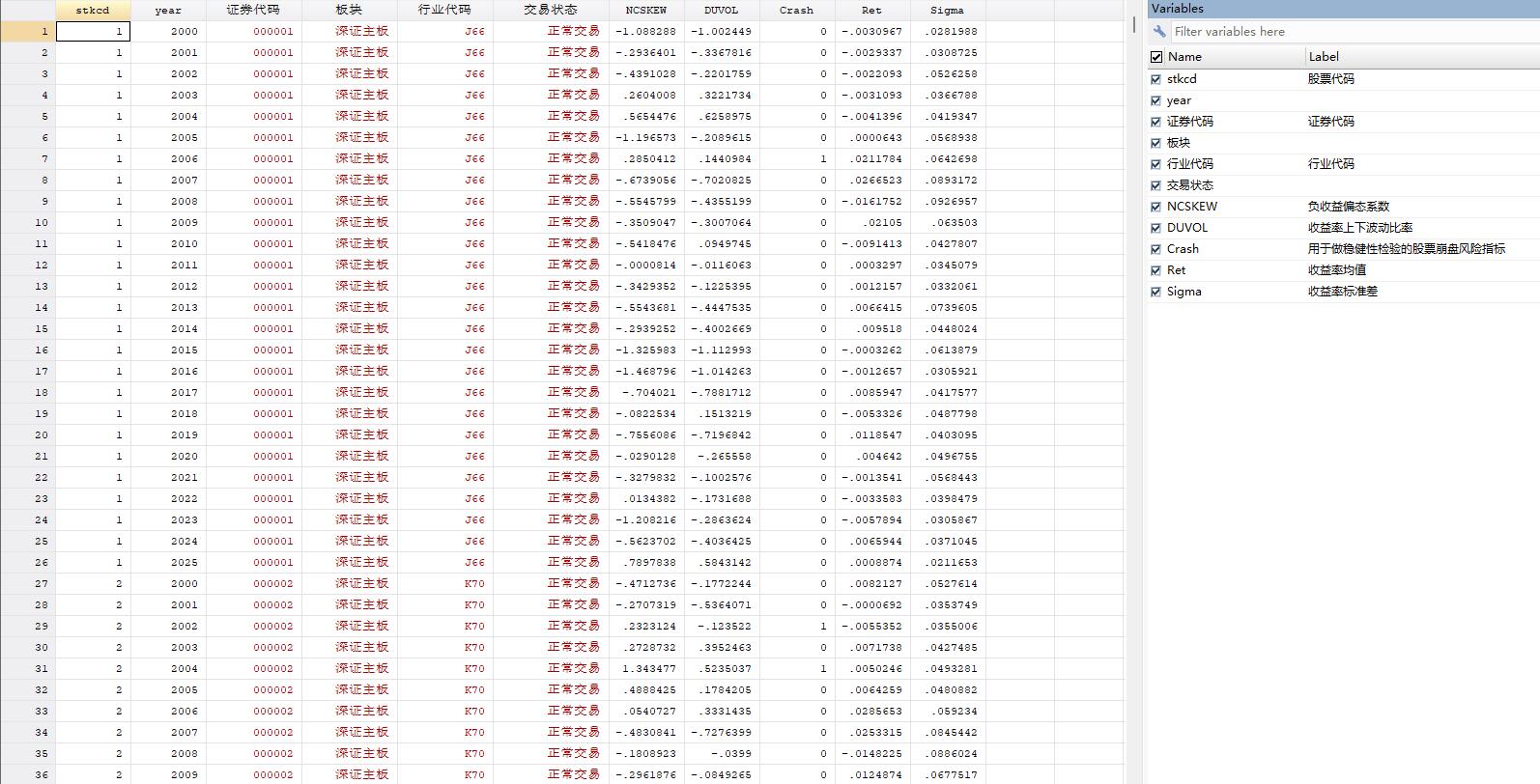Click the wrench icon beside the variable filter

point(1159,32)
